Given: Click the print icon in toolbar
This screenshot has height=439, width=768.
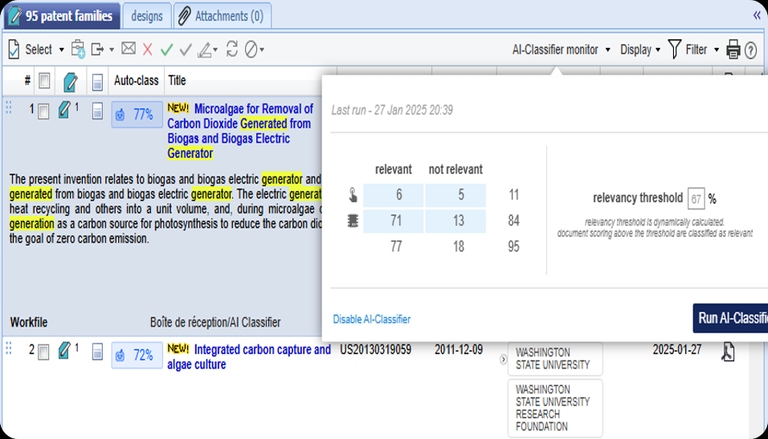Looking at the screenshot, I should point(733,49).
